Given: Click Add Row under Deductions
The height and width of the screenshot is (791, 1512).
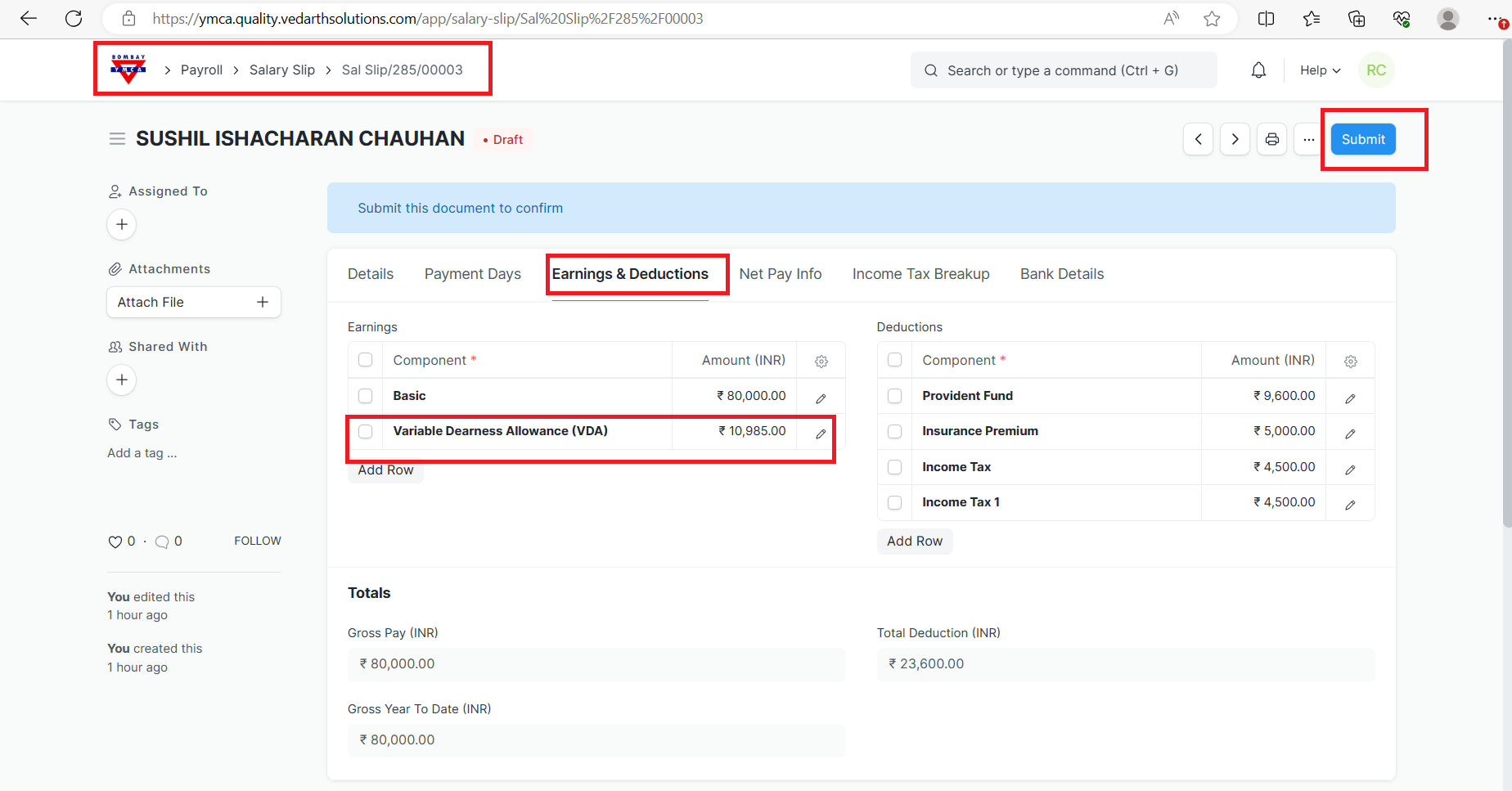Looking at the screenshot, I should (914, 541).
